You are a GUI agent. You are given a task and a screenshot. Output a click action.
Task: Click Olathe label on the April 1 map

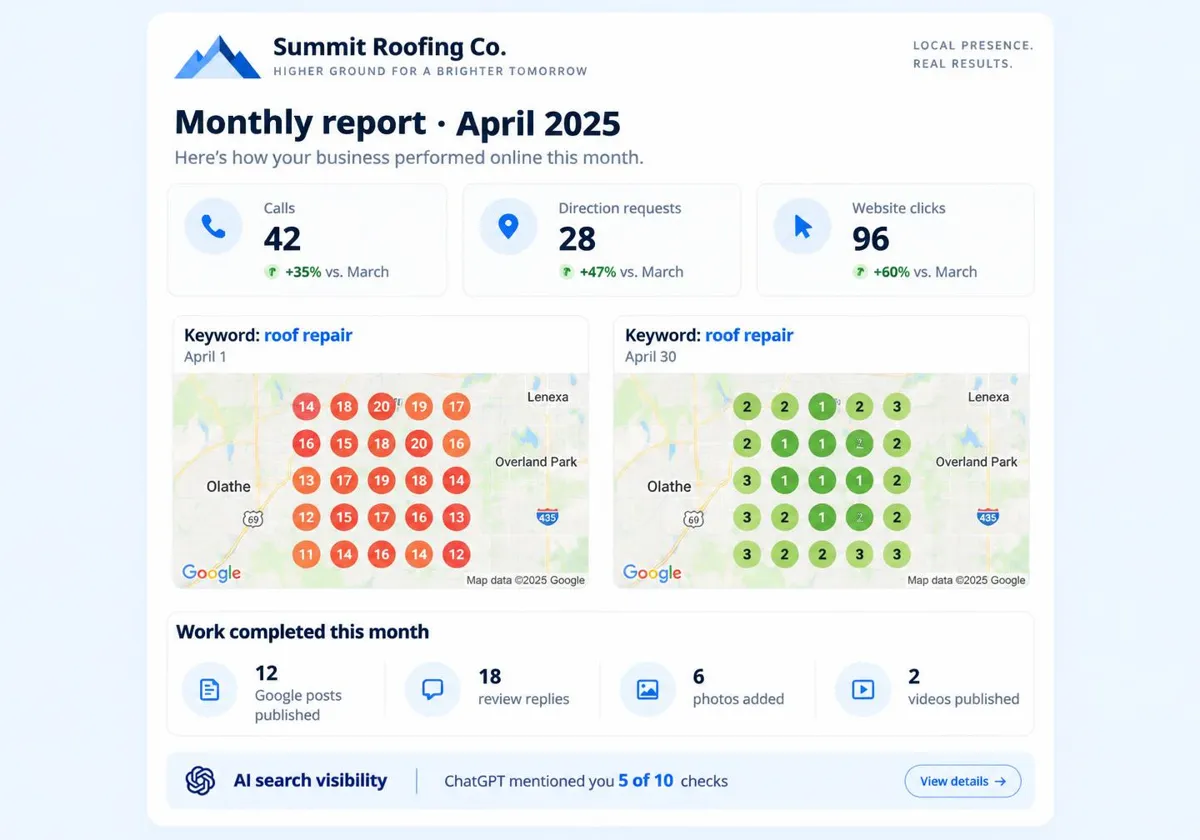pyautogui.click(x=228, y=486)
